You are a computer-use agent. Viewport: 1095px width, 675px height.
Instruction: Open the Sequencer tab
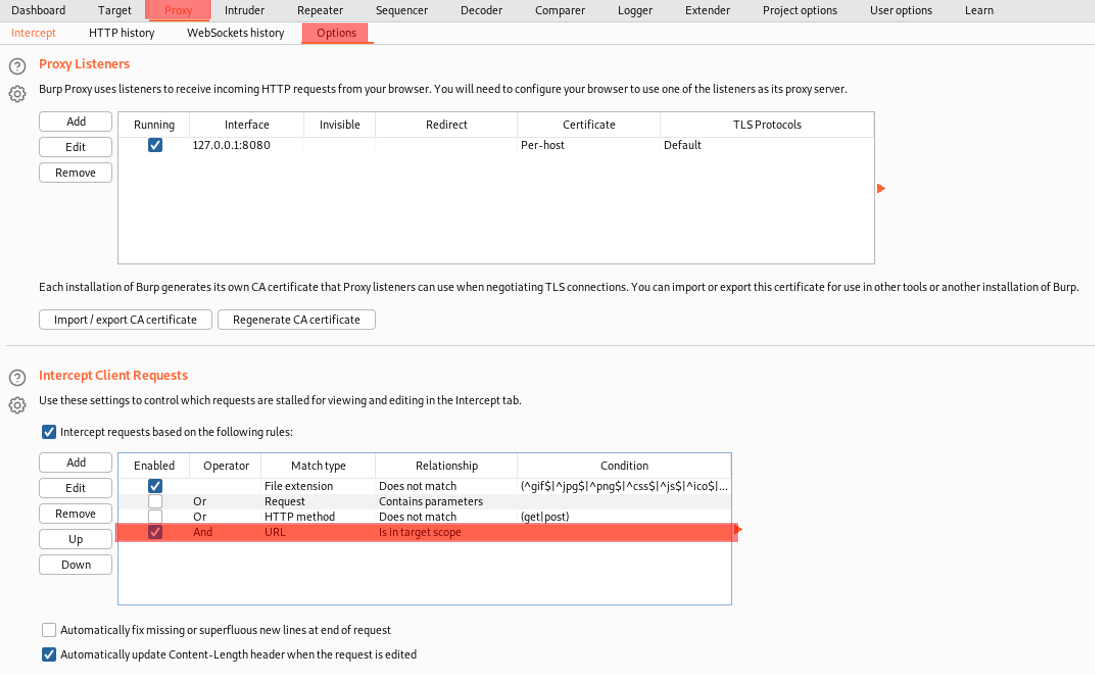(x=402, y=10)
